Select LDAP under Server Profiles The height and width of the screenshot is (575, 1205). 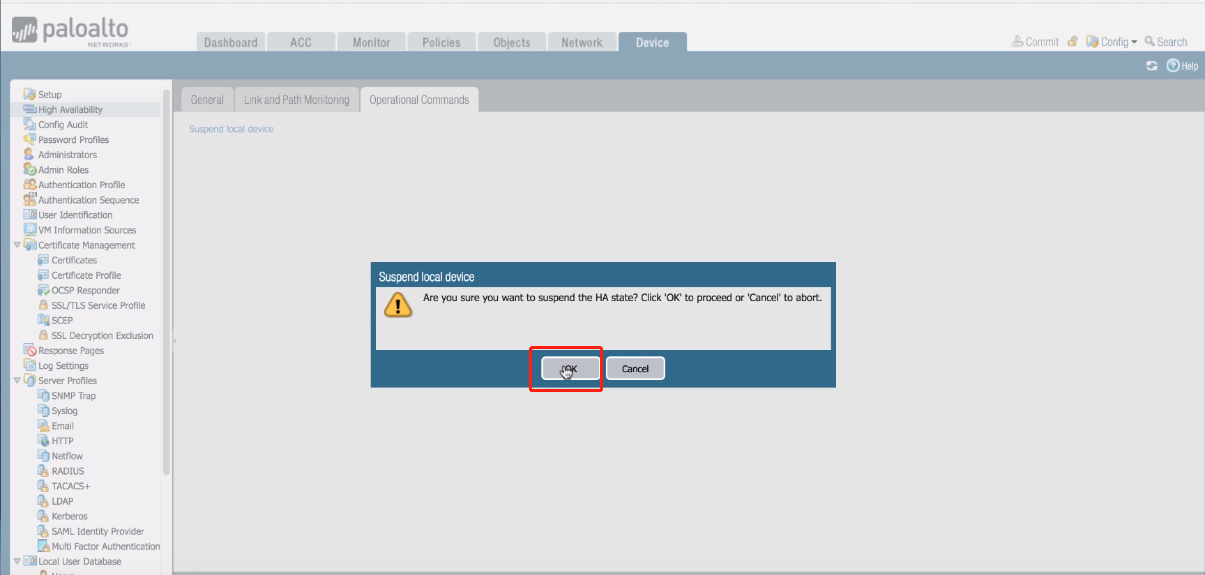coord(62,500)
